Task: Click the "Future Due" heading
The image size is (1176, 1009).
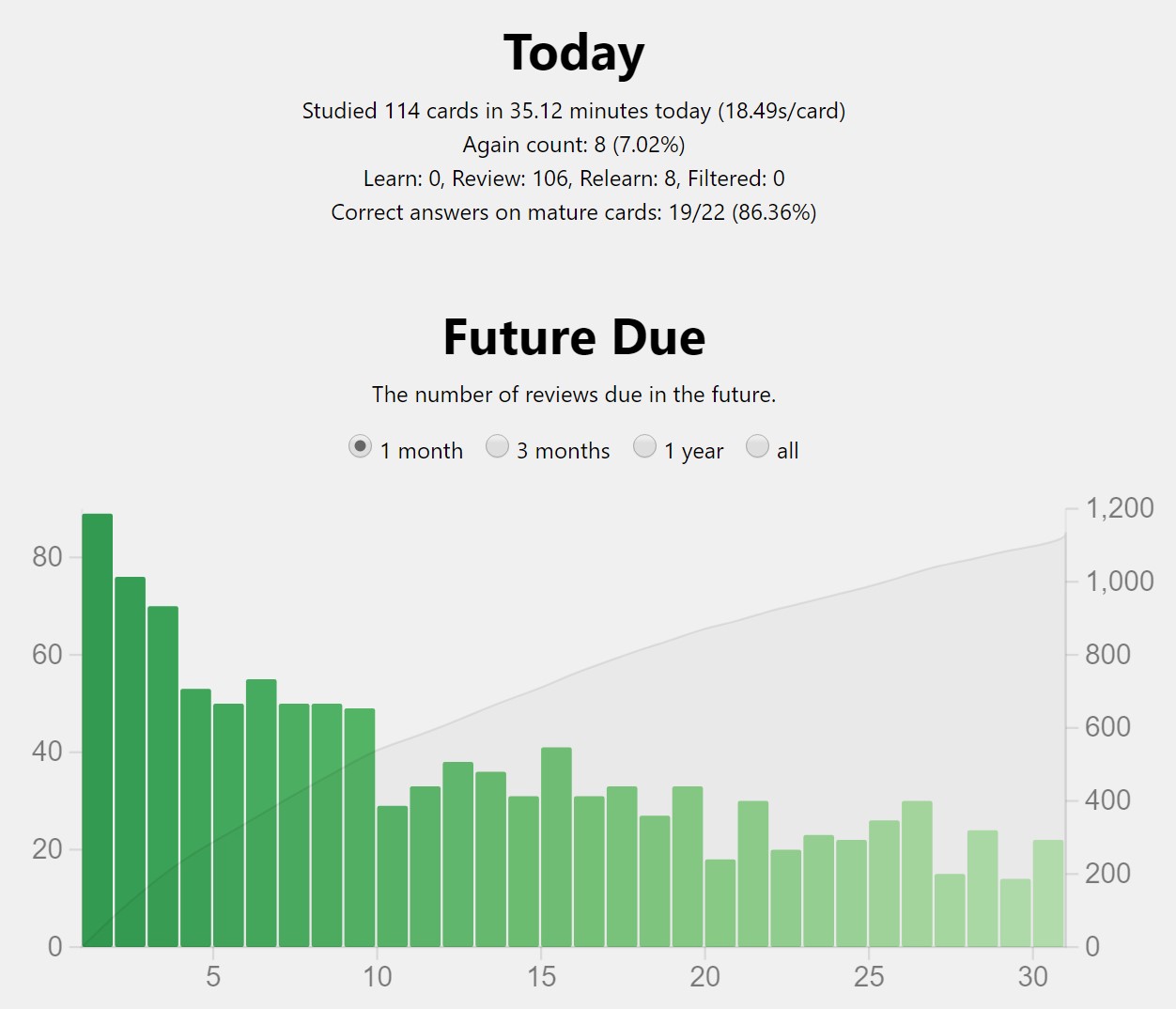Action: click(574, 337)
